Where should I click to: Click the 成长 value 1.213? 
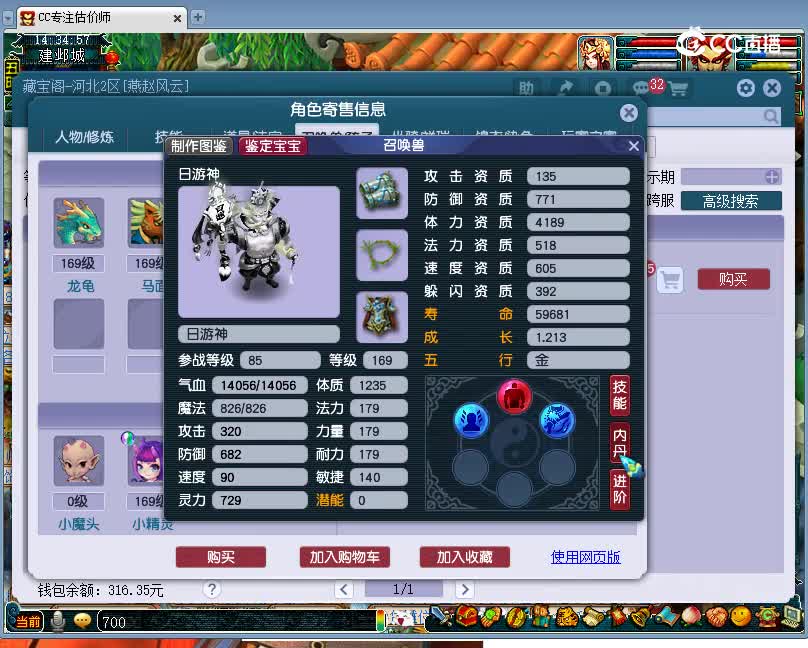pos(578,337)
